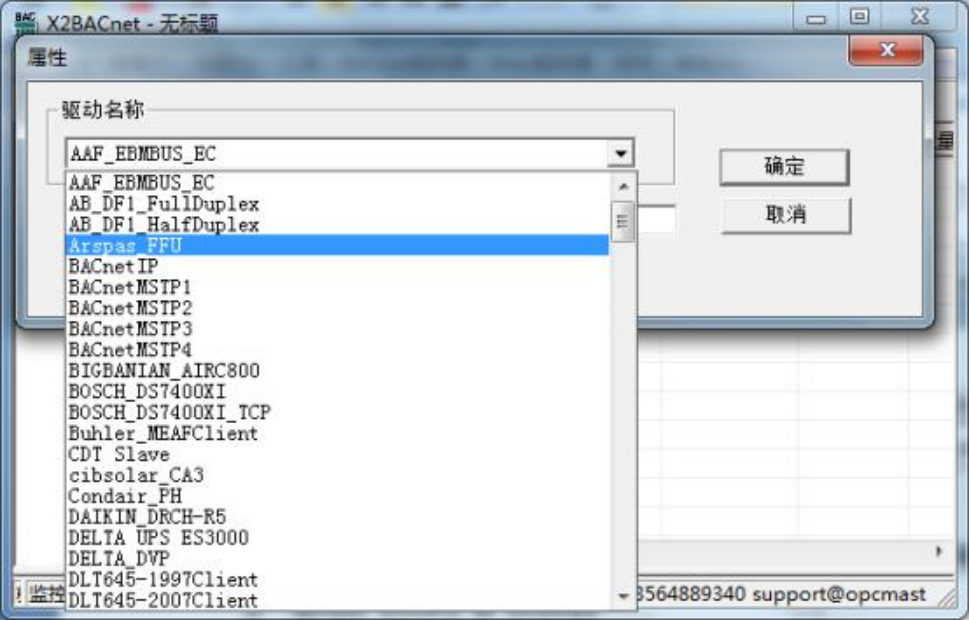Close the 属性 dialog with the red X
This screenshot has width=969, height=620.
(x=886, y=49)
